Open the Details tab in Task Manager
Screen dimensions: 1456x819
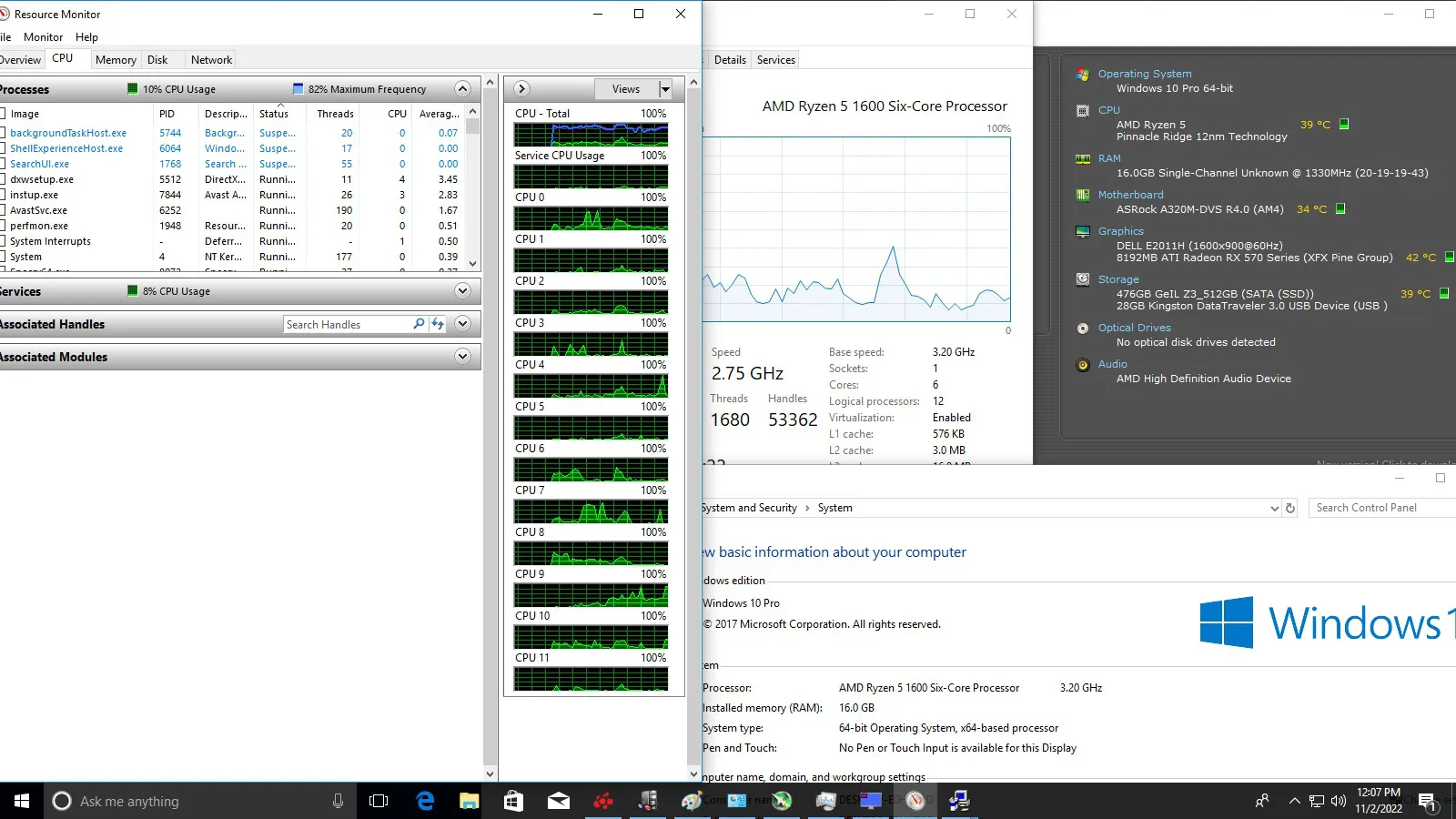pyautogui.click(x=730, y=60)
